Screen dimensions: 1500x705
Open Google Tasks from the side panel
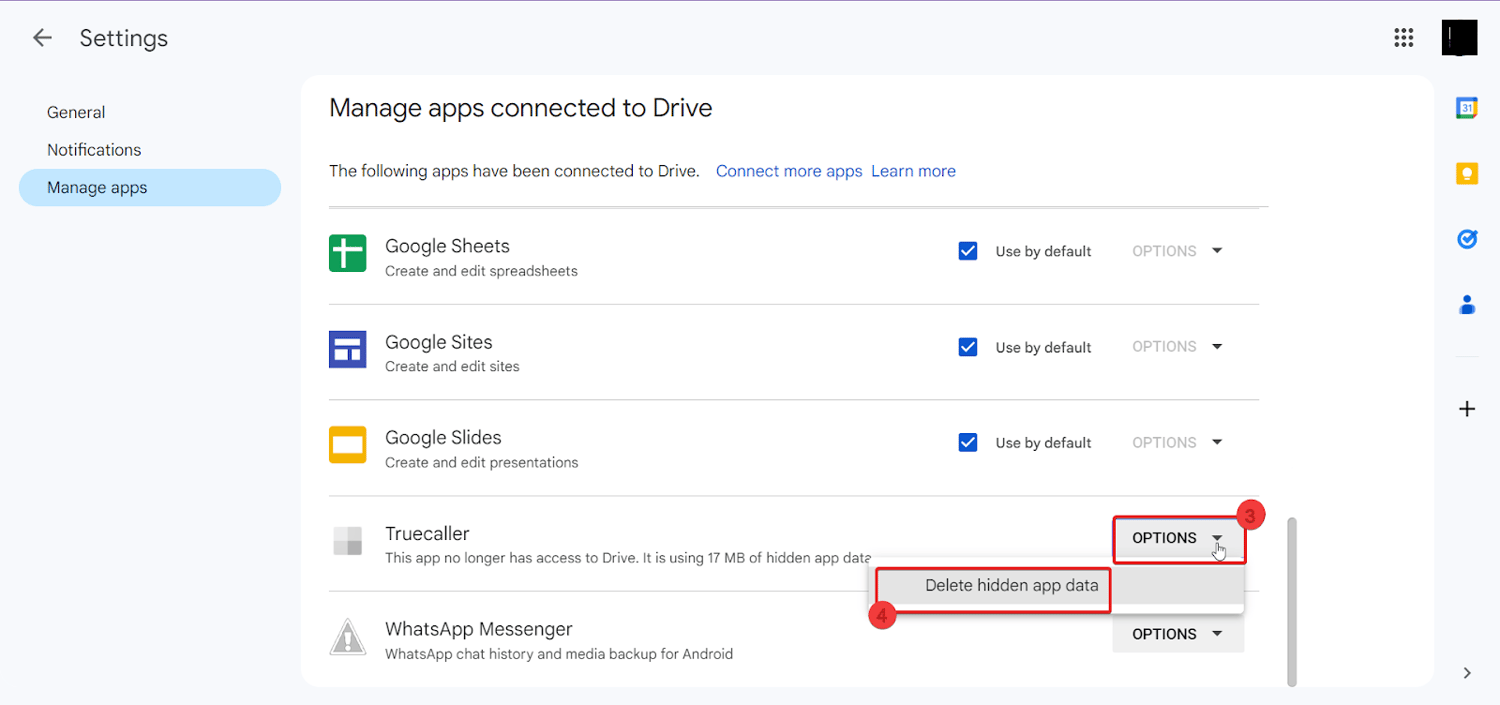click(x=1467, y=239)
